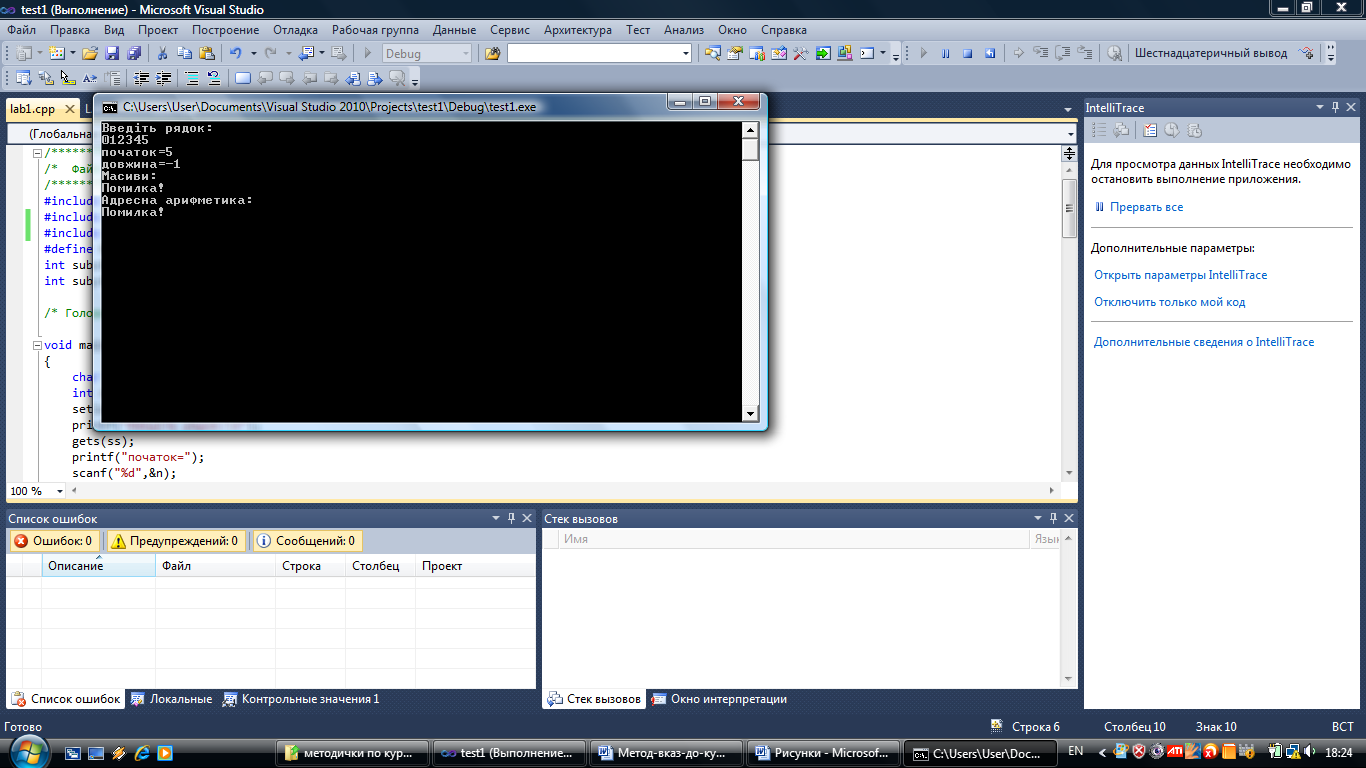Open the Отладка menu
1366x768 pixels.
[x=295, y=30]
